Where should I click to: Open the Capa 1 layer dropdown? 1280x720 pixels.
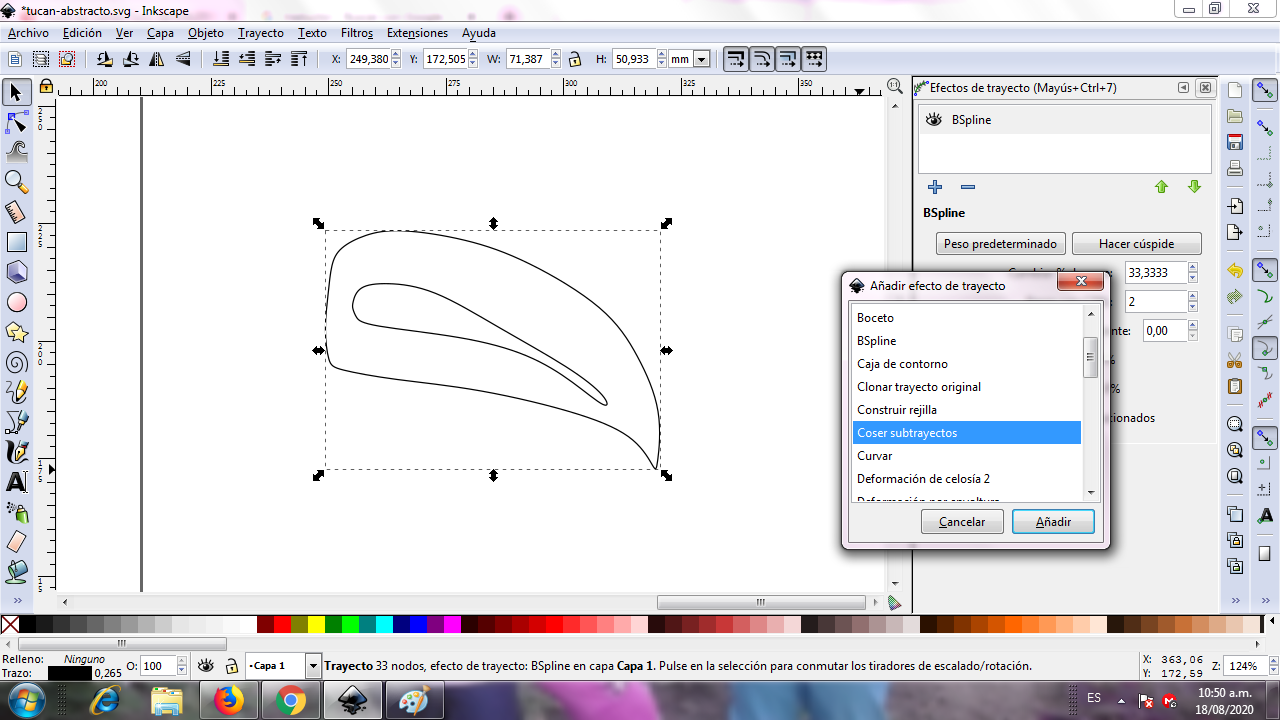click(313, 666)
